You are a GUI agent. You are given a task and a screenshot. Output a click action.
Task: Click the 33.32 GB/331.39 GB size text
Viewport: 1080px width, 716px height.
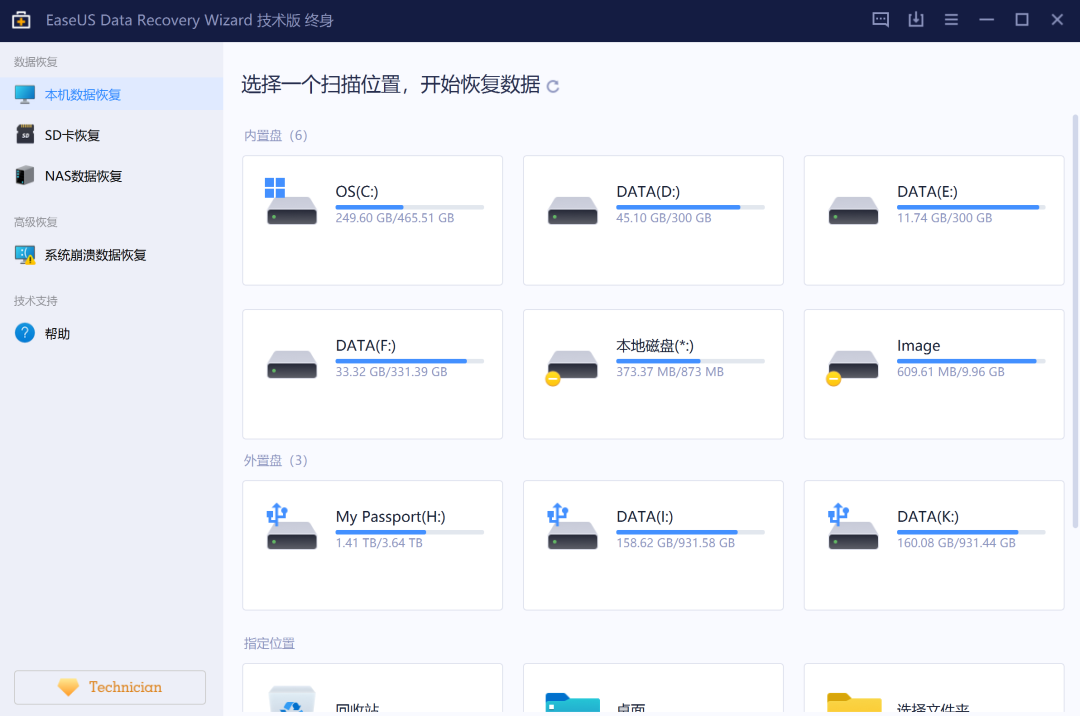[391, 372]
